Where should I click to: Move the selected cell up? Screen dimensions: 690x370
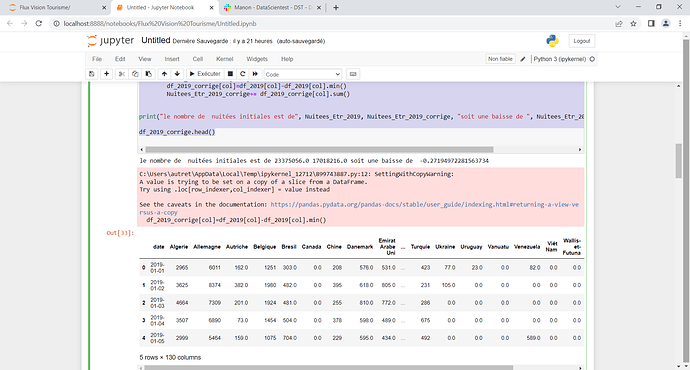(x=164, y=74)
